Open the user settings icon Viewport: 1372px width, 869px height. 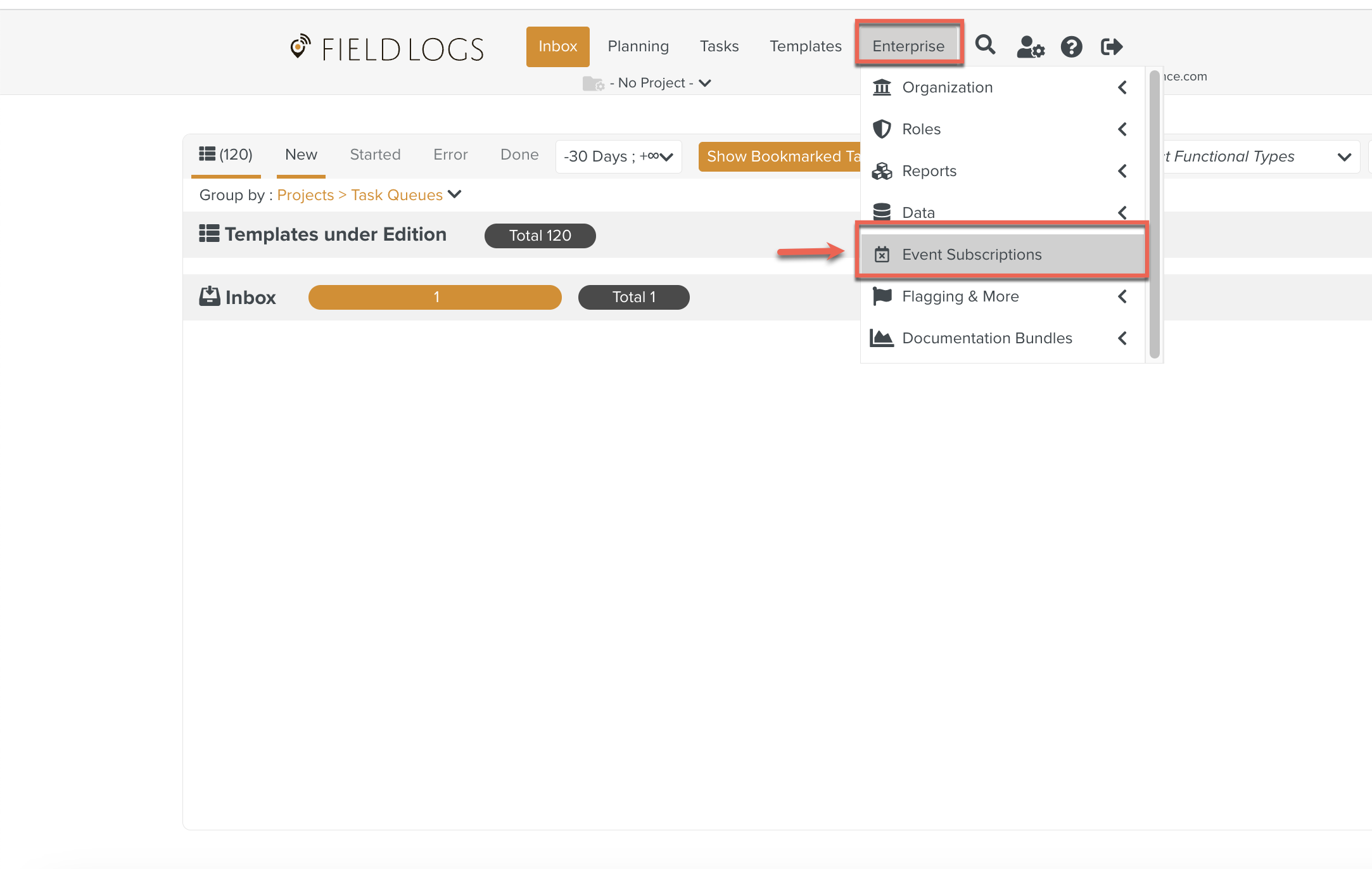[1030, 47]
